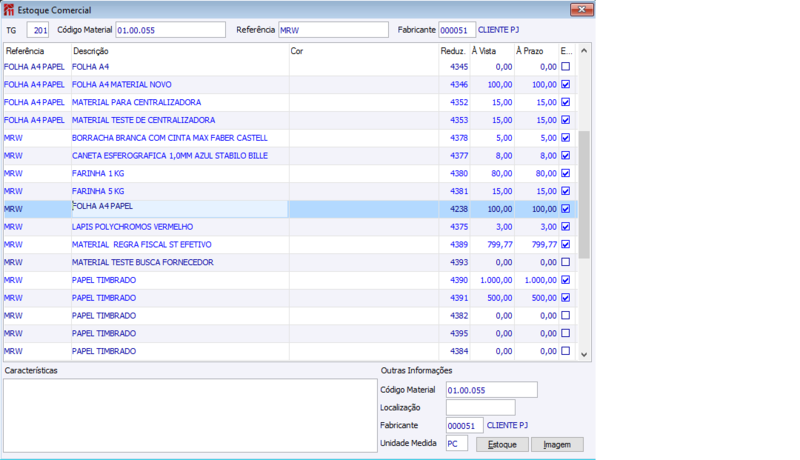This screenshot has height=460, width=800.
Task: Click the scroll up arrow of the list
Action: pyautogui.click(x=584, y=50)
